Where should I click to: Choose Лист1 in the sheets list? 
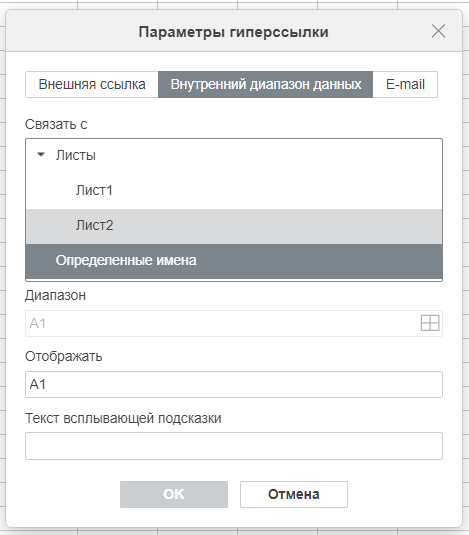click(234, 191)
